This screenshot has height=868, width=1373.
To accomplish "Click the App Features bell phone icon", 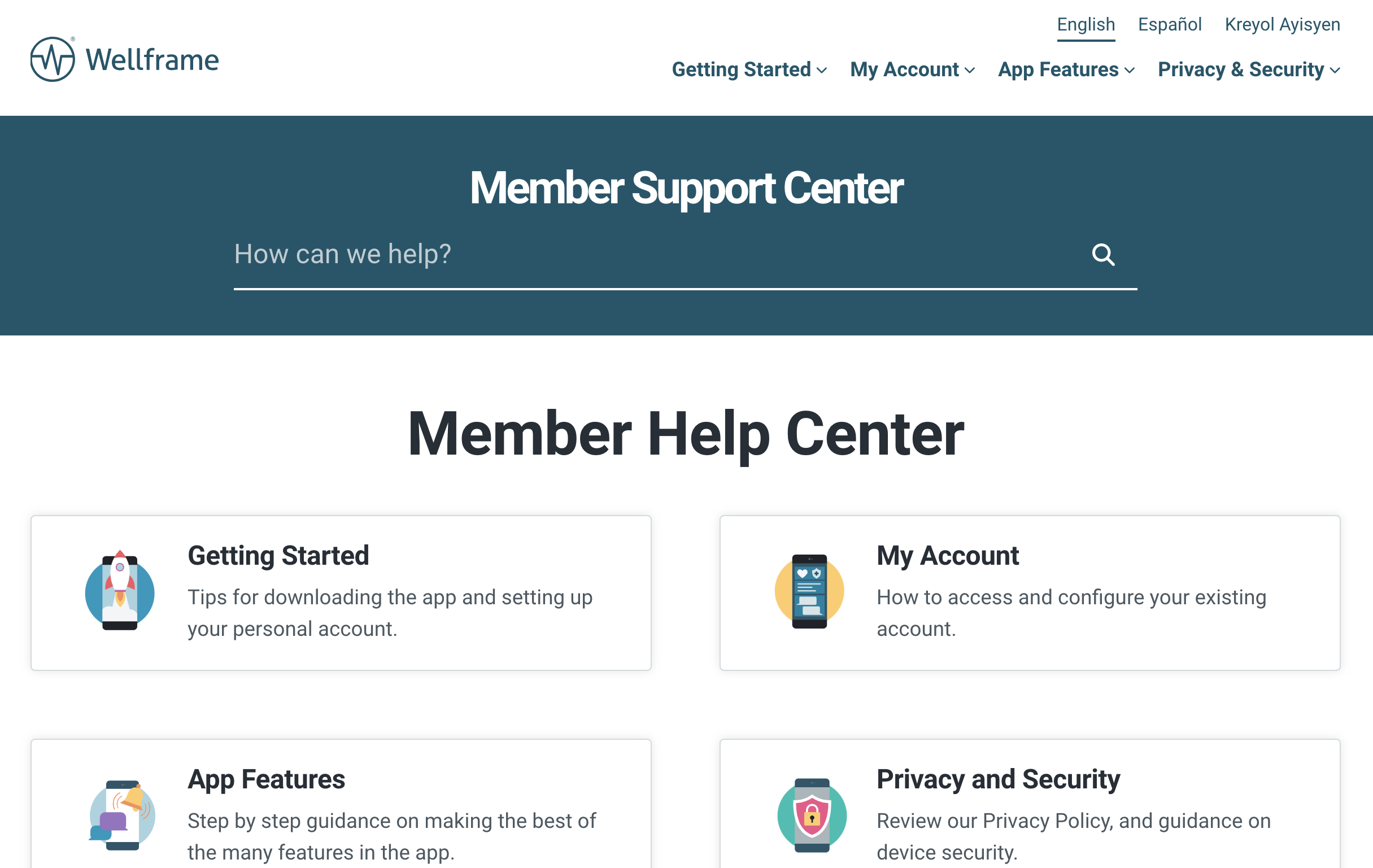I will pyautogui.click(x=122, y=815).
